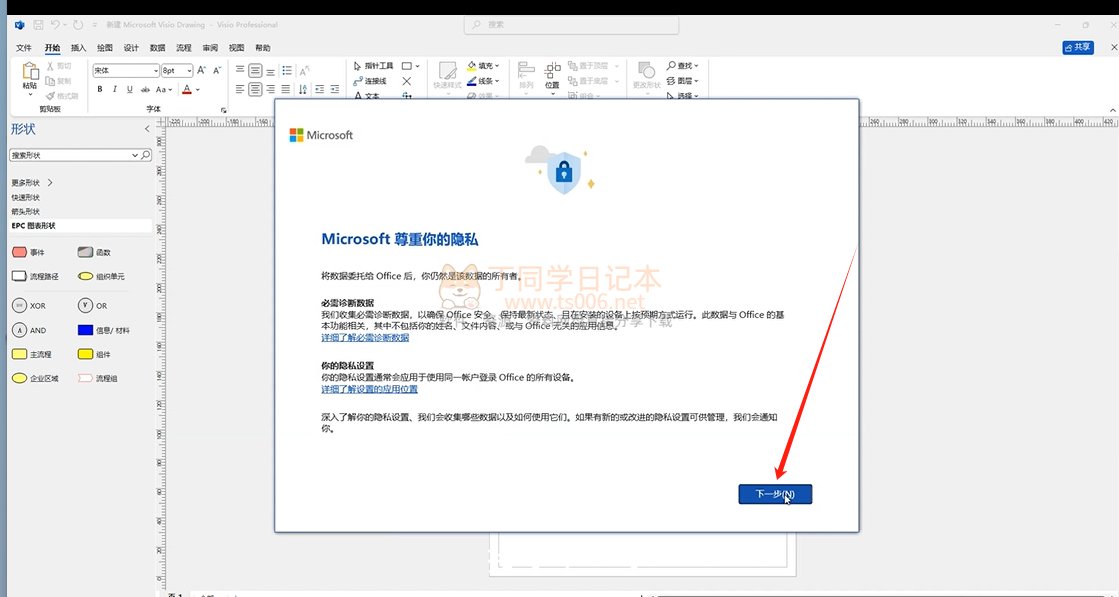Switch to the 视图 (View) tab
Image resolution: width=1119 pixels, height=597 pixels.
click(x=236, y=48)
